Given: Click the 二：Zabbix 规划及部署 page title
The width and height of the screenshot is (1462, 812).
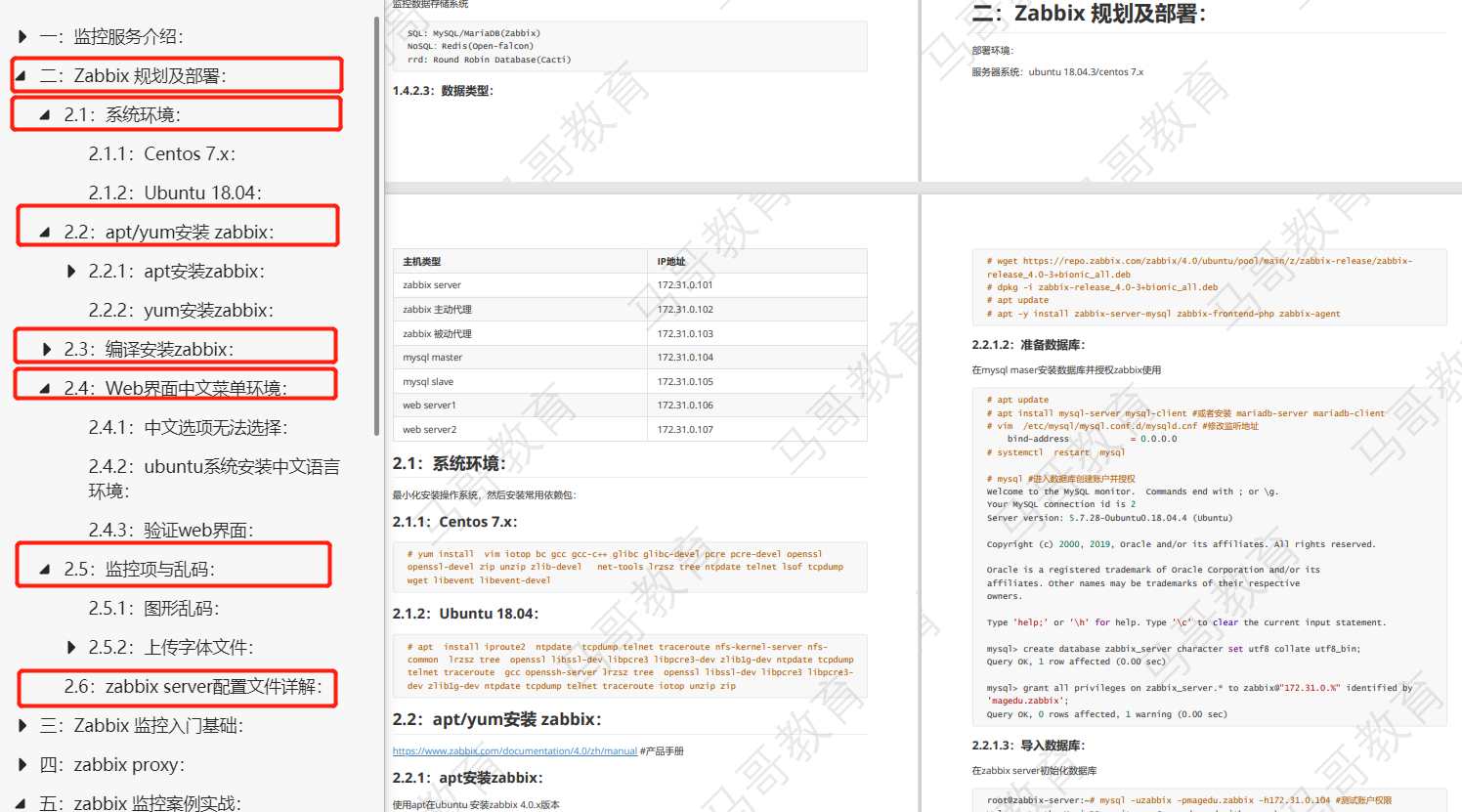Looking at the screenshot, I should 1090,14.
